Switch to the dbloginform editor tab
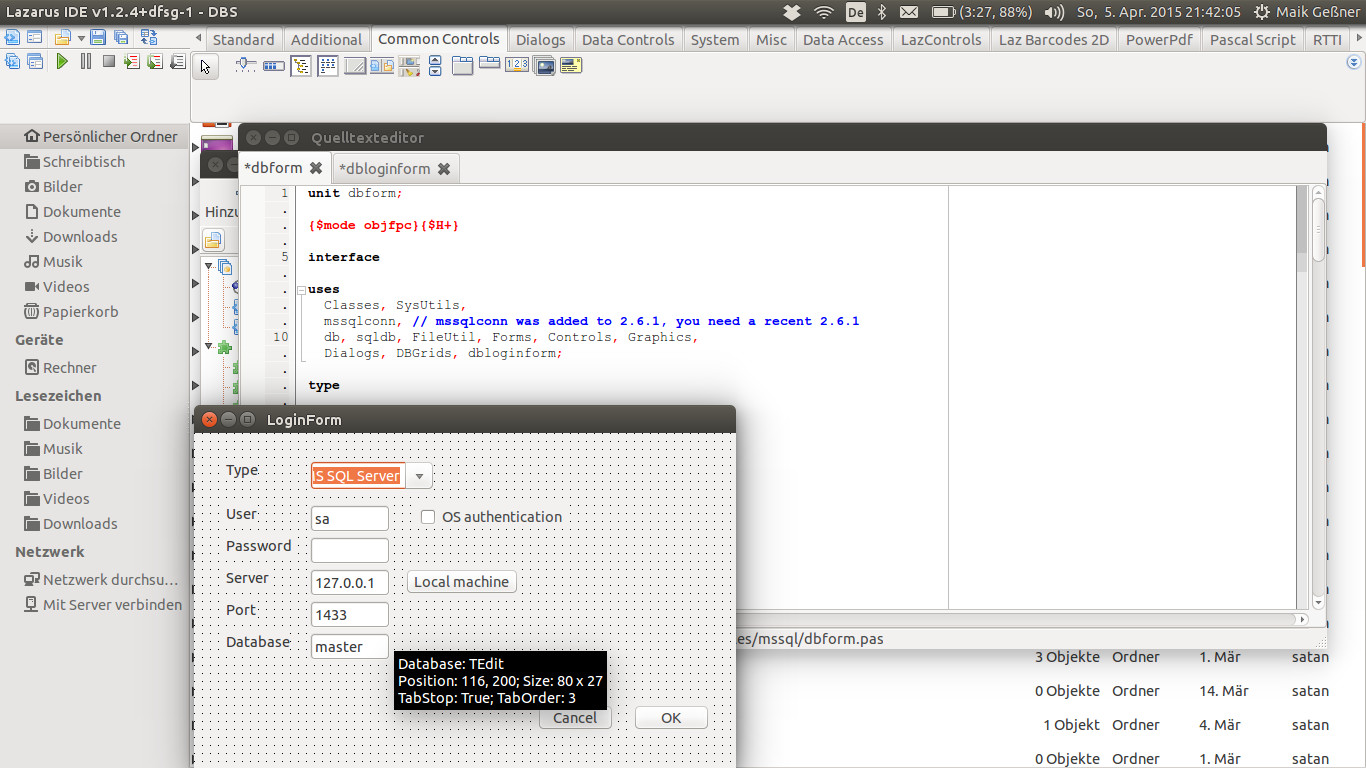This screenshot has width=1366, height=768. tap(384, 169)
